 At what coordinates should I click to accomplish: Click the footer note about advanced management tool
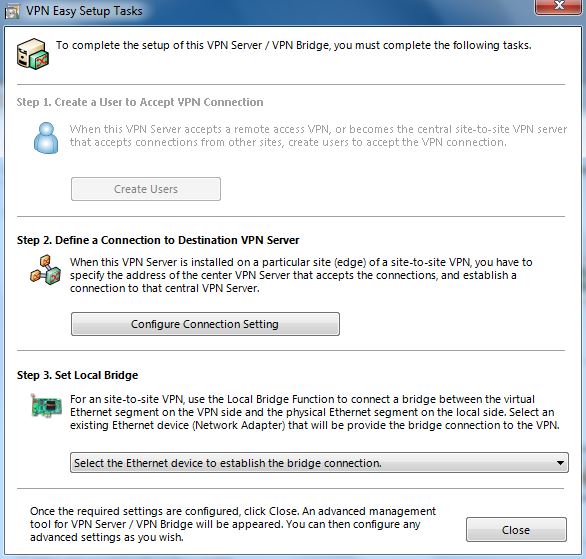click(233, 524)
